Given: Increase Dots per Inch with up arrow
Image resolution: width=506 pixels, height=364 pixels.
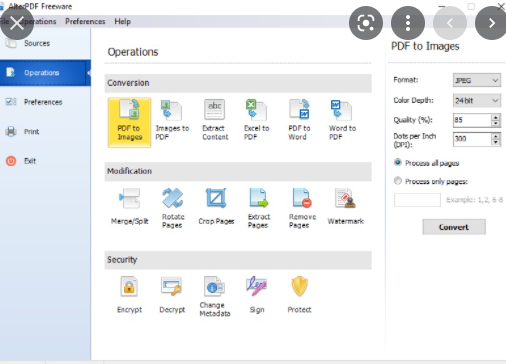Looking at the screenshot, I should tap(496, 136).
